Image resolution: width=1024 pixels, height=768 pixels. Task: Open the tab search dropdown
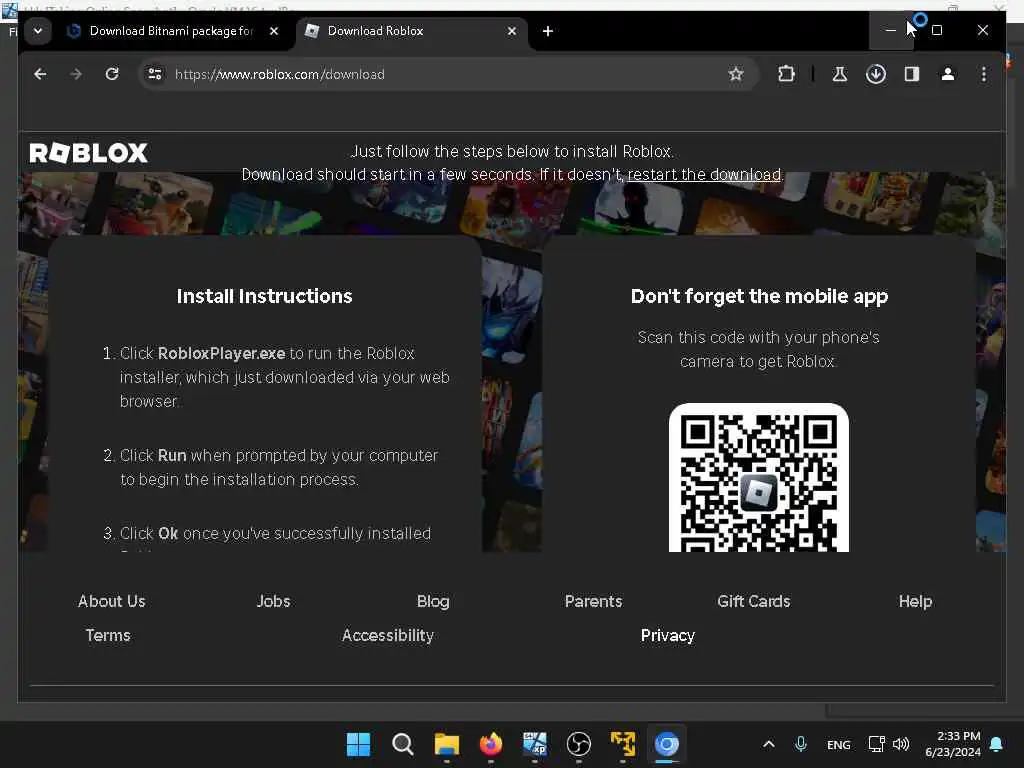click(38, 31)
